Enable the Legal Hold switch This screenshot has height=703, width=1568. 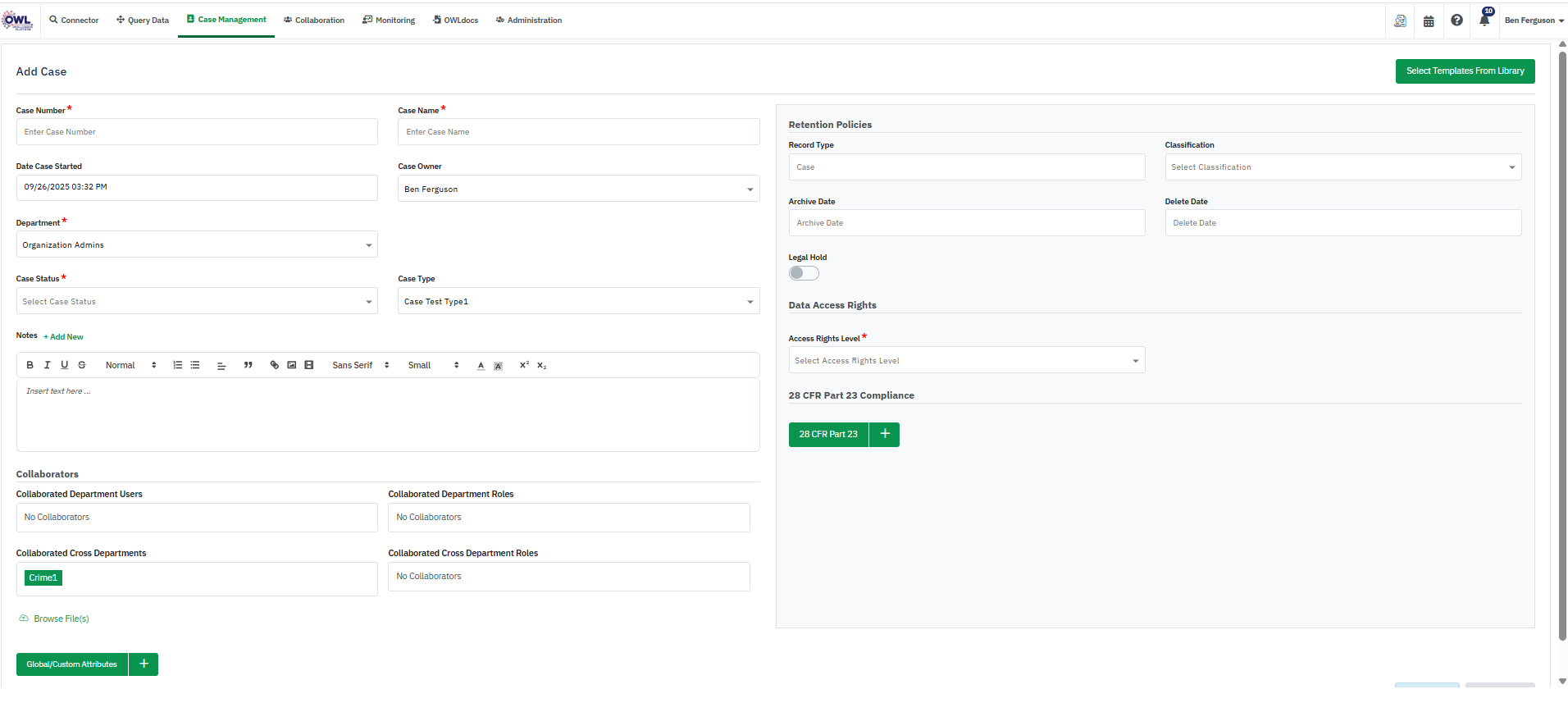804,273
